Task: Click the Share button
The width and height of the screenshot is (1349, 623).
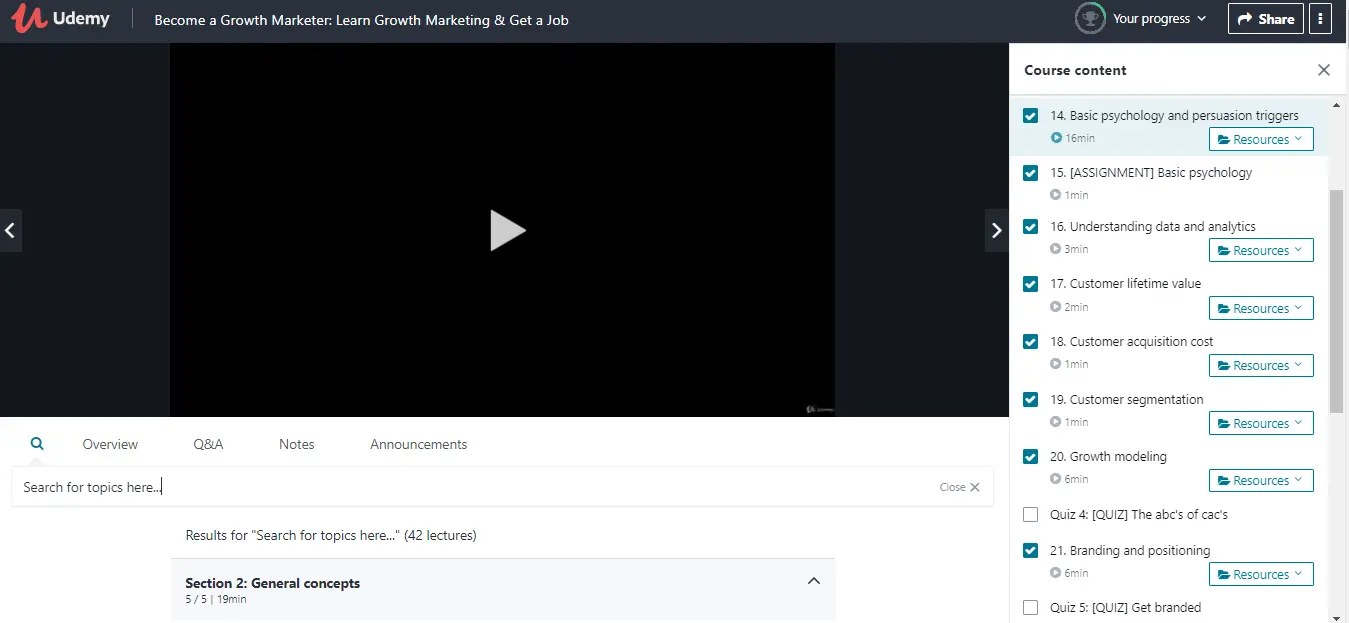Action: [1265, 19]
